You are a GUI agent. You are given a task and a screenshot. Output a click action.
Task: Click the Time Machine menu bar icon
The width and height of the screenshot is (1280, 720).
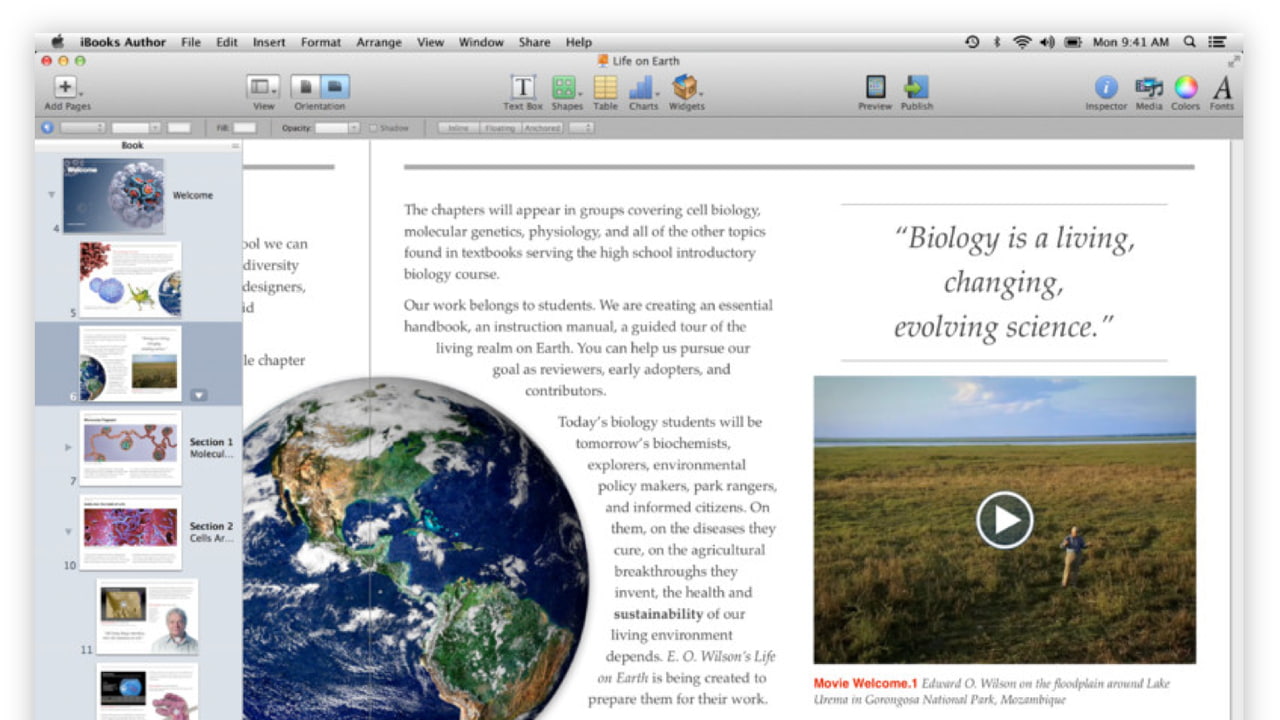coord(972,42)
